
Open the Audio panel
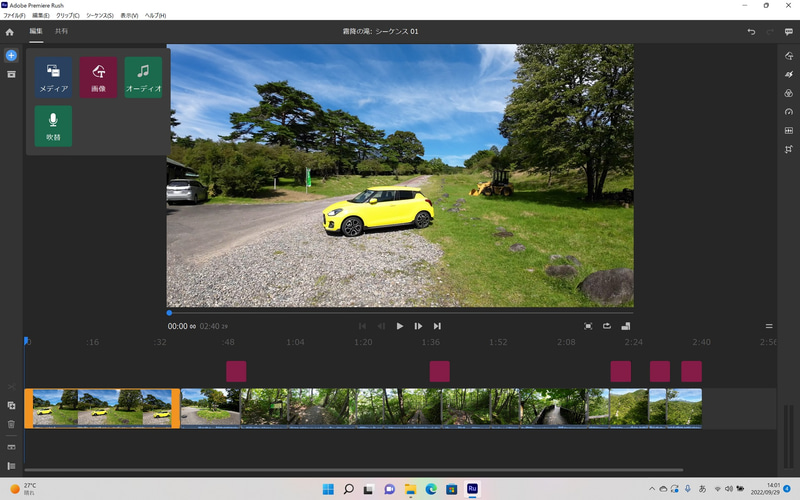pyautogui.click(x=789, y=131)
